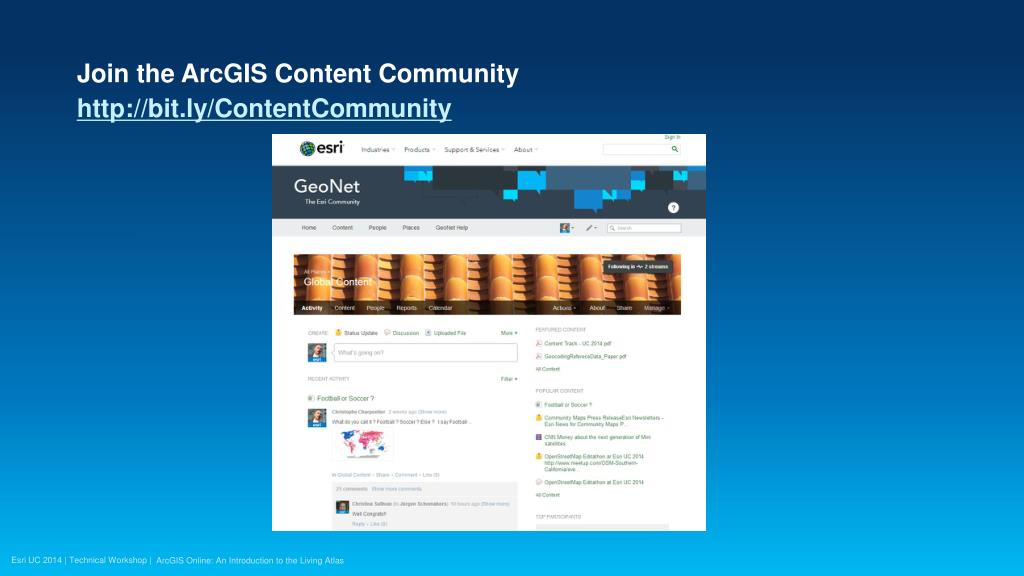Click the Uploaded File icon

click(x=428, y=332)
